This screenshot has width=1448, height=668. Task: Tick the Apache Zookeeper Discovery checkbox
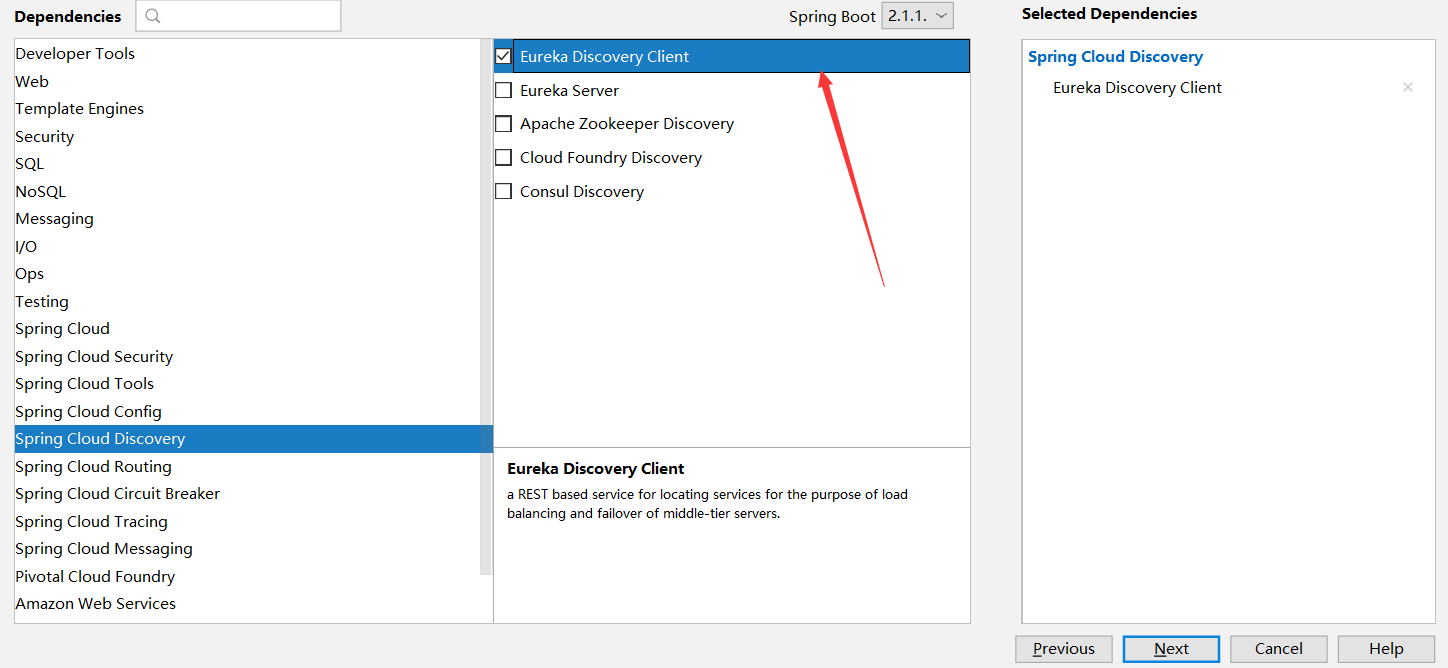(x=504, y=124)
